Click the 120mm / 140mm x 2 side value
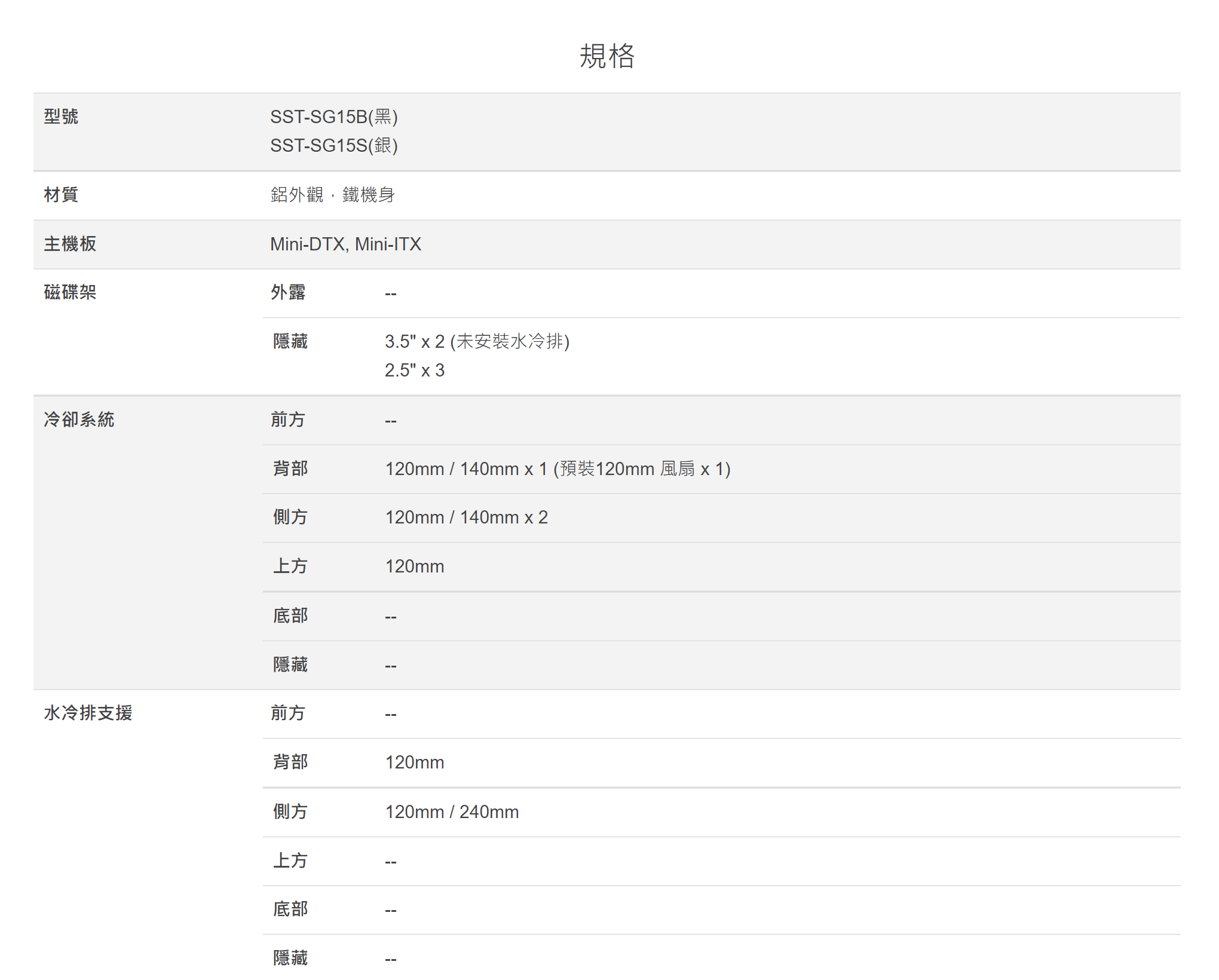 pos(466,517)
